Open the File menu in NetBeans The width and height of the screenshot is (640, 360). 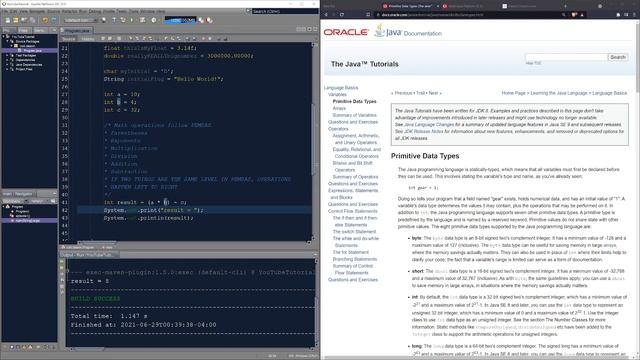coord(4,11)
